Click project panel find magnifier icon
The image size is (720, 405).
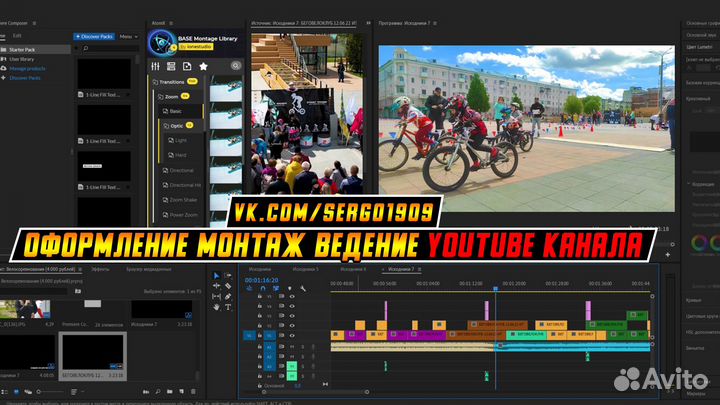[x=158, y=392]
